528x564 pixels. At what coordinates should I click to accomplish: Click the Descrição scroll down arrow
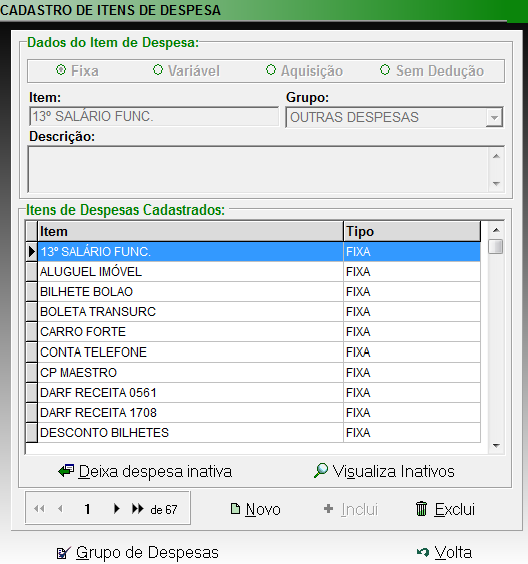pyautogui.click(x=496, y=184)
